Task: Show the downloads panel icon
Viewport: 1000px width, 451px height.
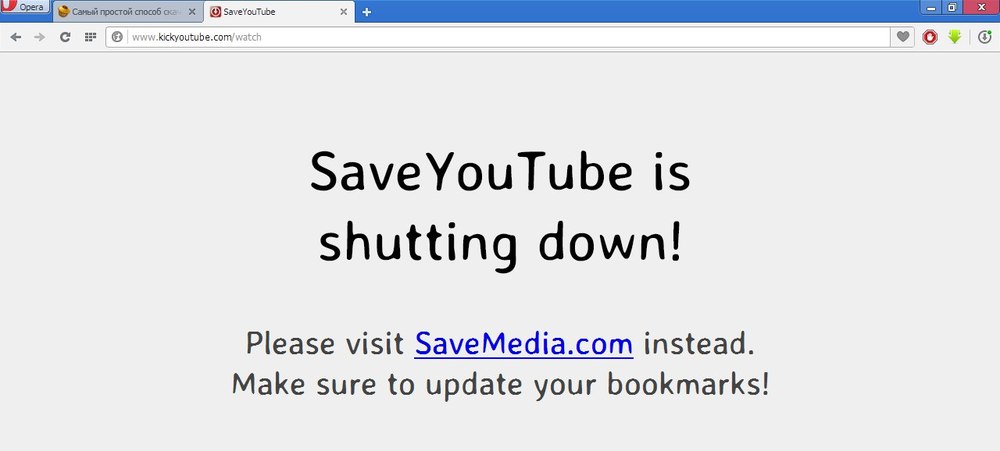Action: 985,37
